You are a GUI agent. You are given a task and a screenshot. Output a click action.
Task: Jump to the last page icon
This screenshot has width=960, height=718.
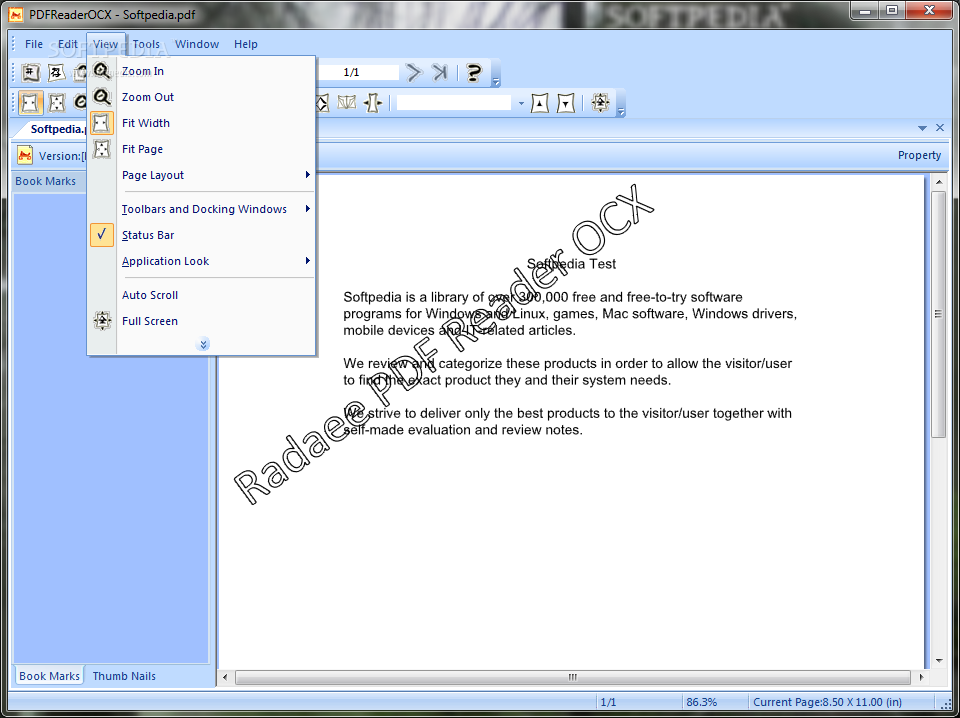click(x=440, y=73)
